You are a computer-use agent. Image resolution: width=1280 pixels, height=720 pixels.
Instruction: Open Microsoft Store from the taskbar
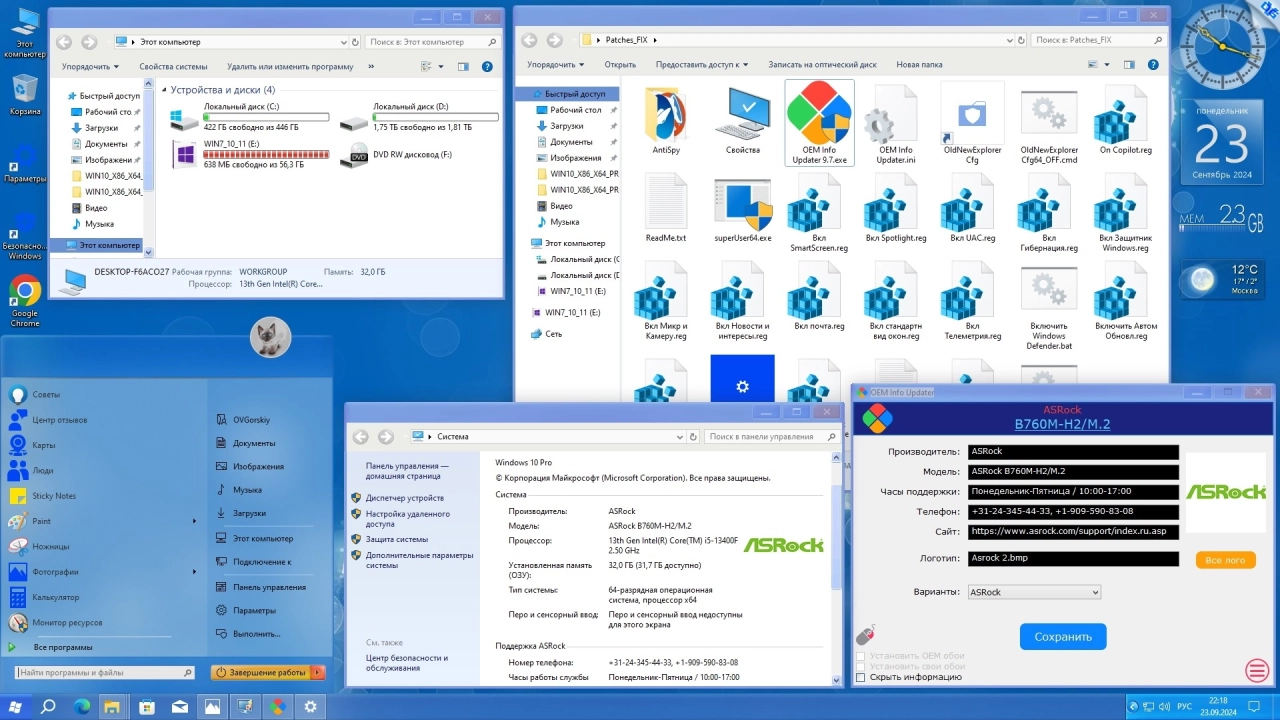pos(147,706)
